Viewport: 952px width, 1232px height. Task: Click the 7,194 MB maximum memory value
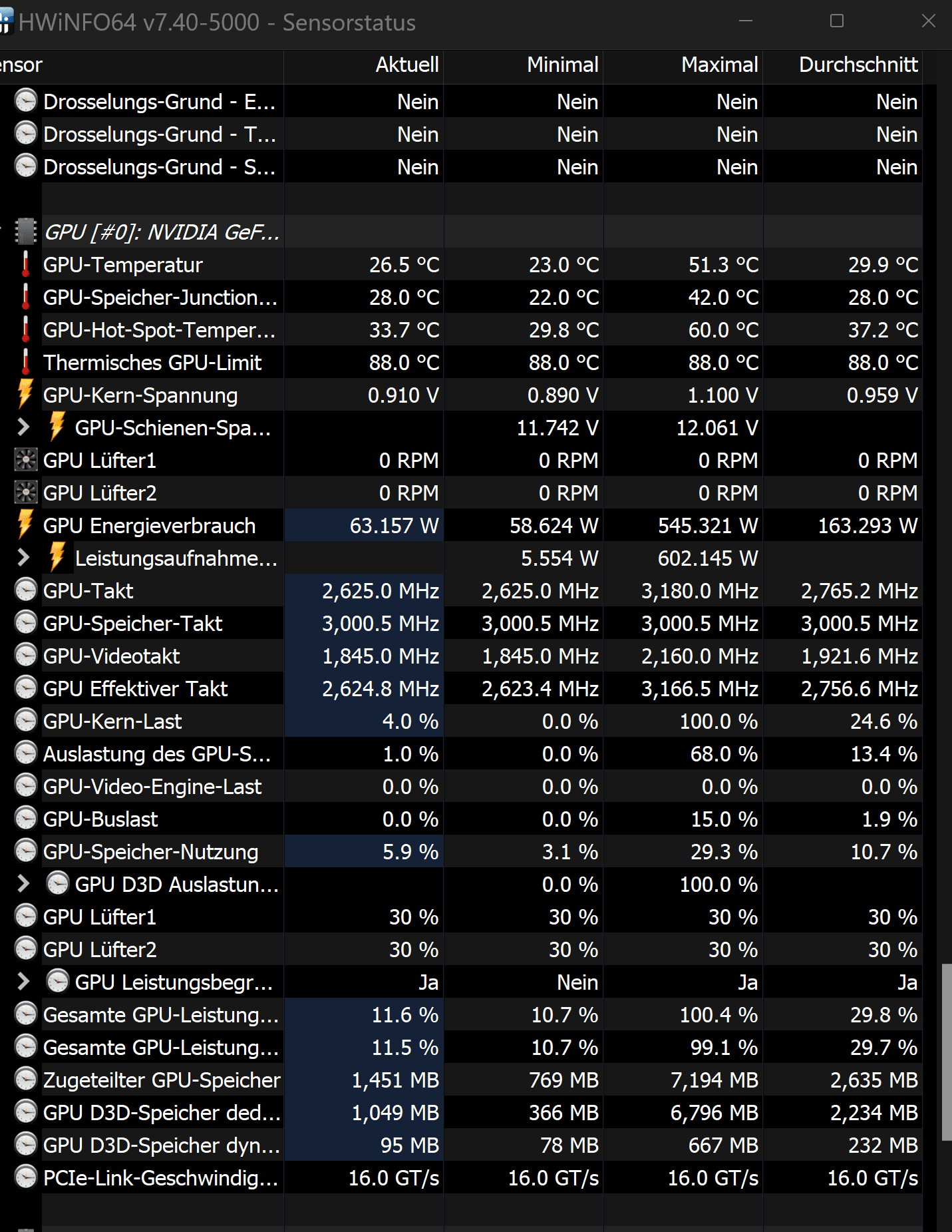(x=714, y=1080)
